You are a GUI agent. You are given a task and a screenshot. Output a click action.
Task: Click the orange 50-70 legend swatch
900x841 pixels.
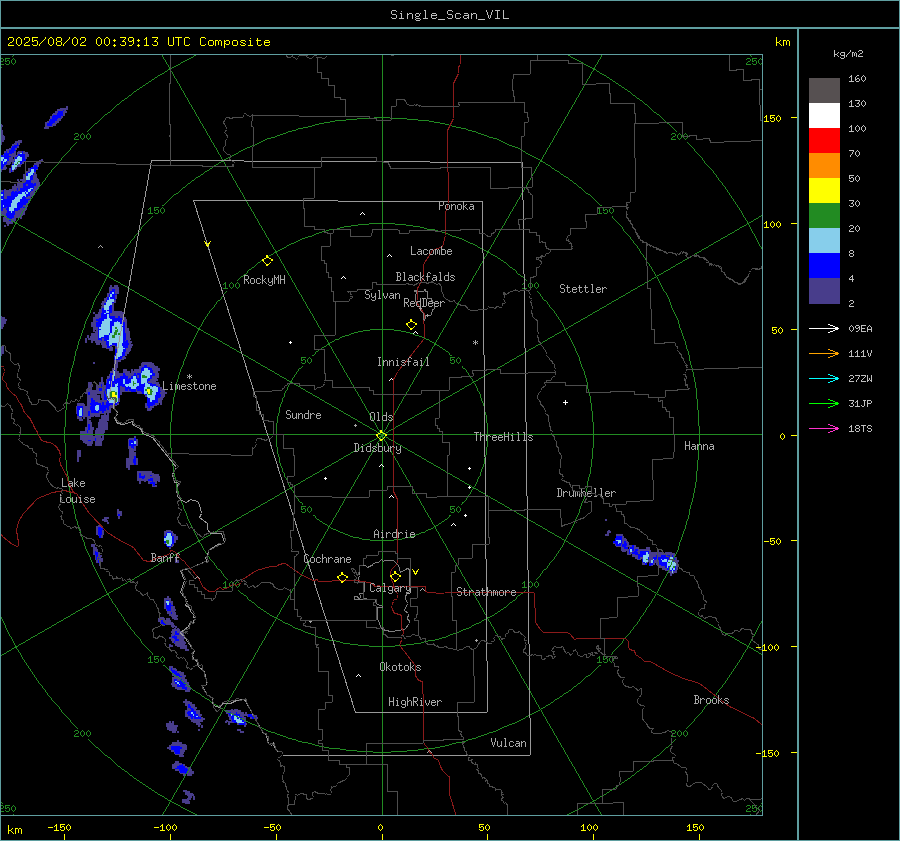[x=824, y=166]
